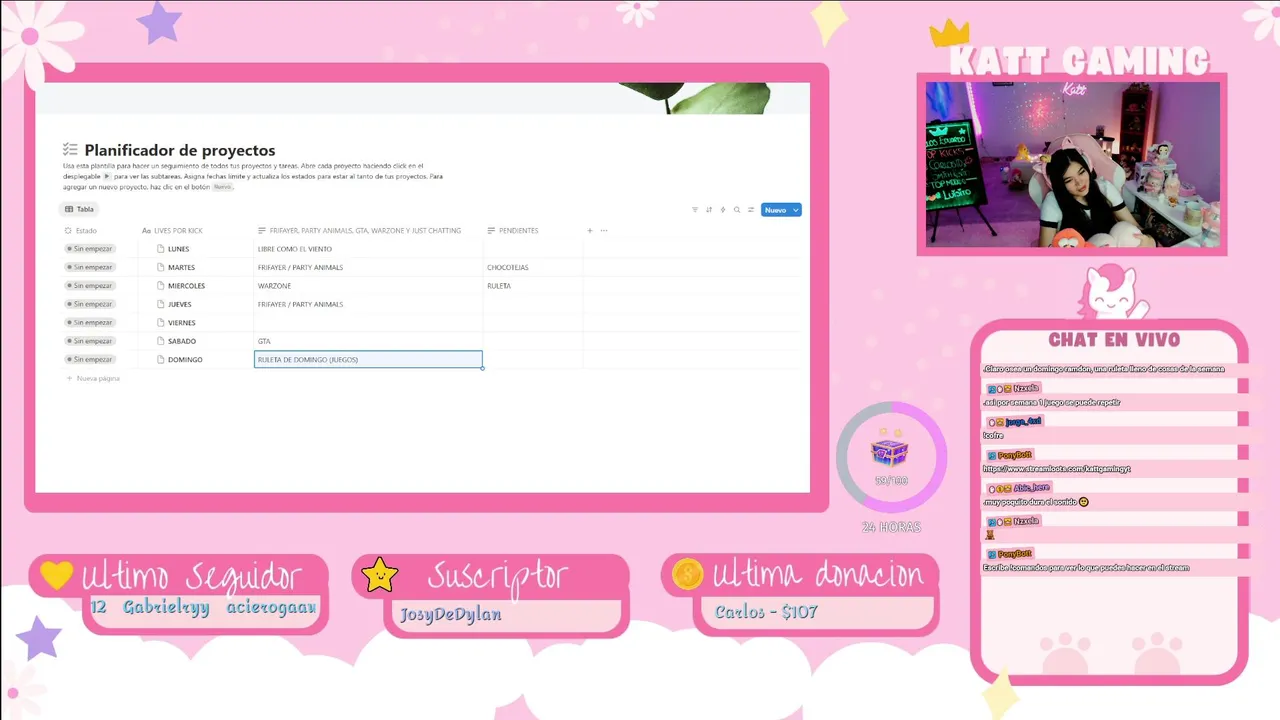The height and width of the screenshot is (720, 1280).
Task: Select the LIBRE COMO EL VIENTO cell
Action: [x=369, y=249]
